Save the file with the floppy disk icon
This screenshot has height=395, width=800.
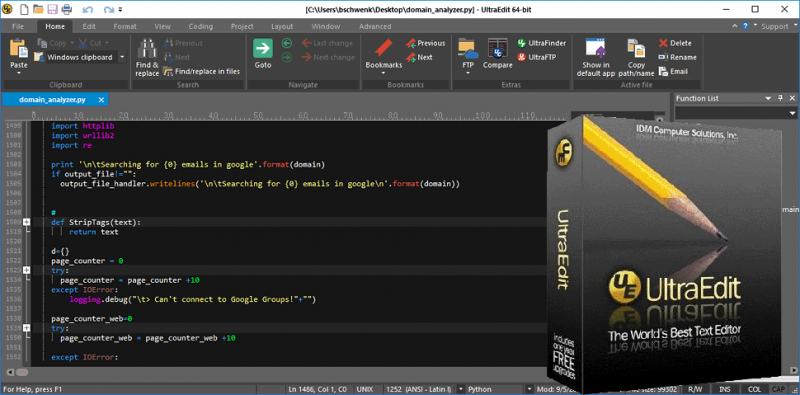52,9
